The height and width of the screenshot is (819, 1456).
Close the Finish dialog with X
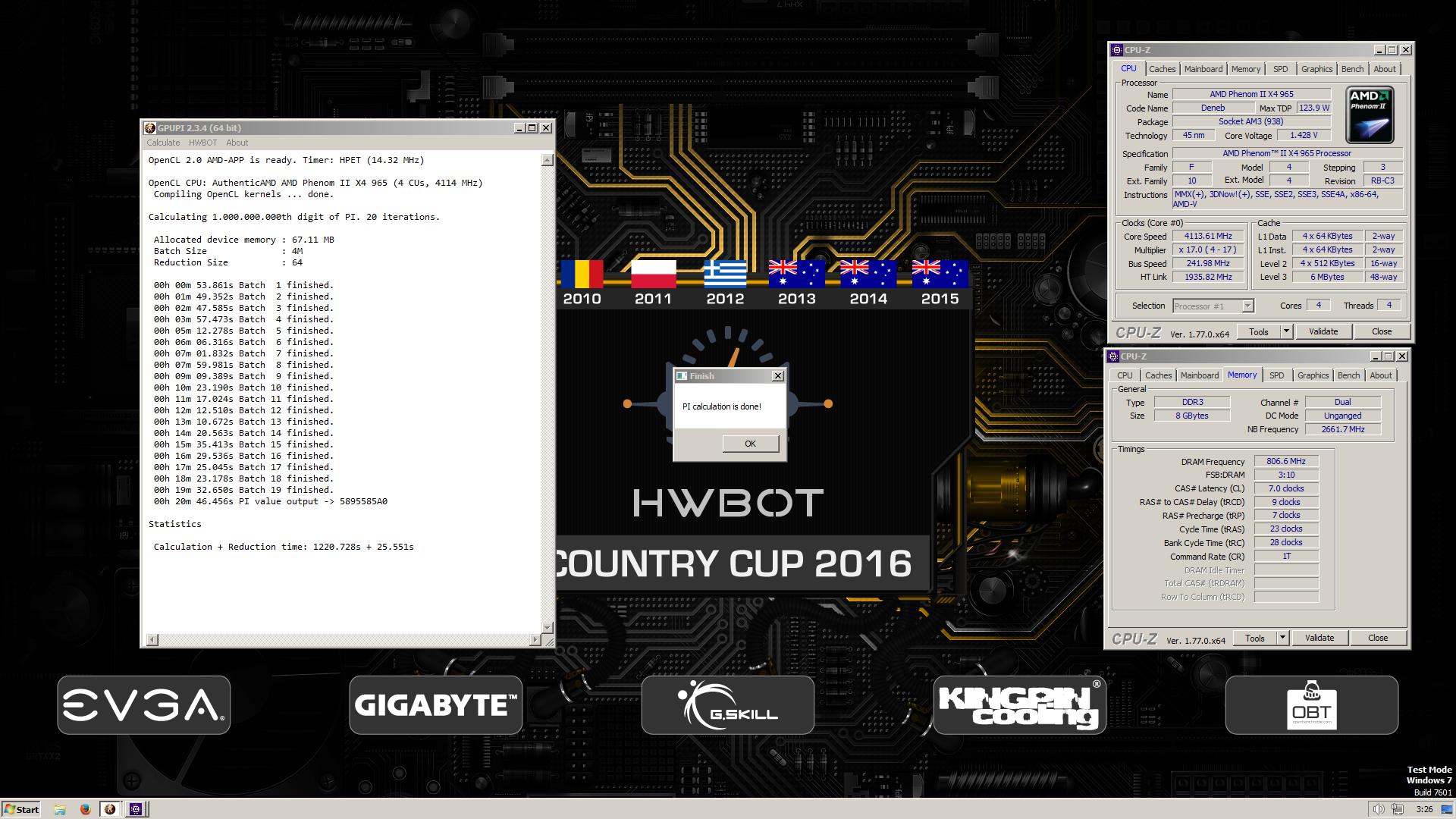point(777,376)
